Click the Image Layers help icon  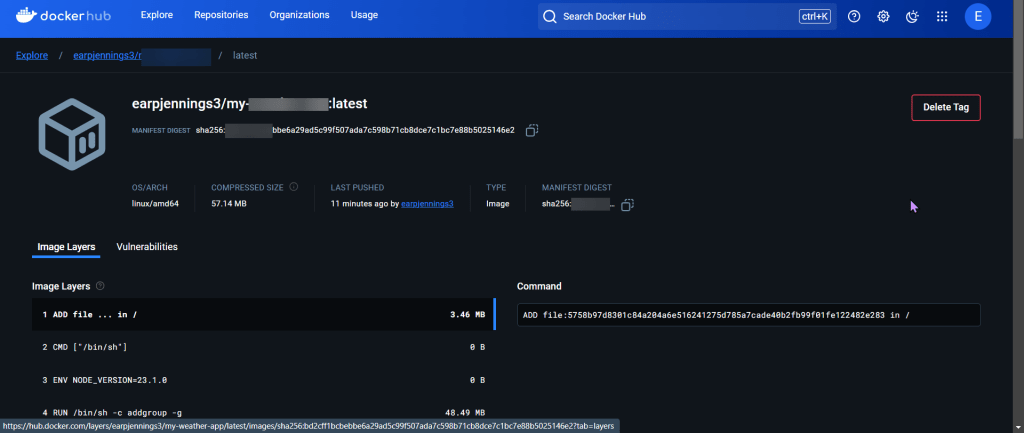coord(101,286)
